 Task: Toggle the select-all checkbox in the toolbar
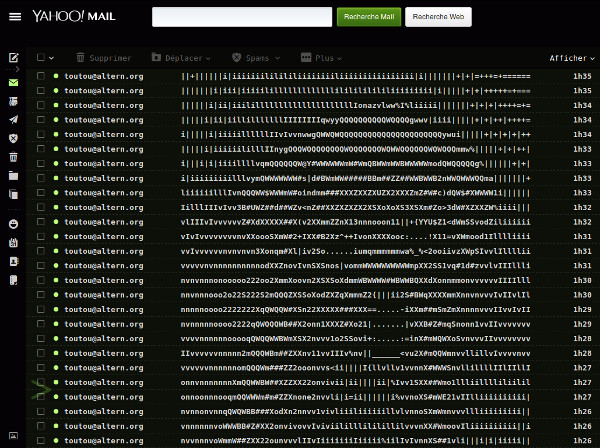coord(41,57)
